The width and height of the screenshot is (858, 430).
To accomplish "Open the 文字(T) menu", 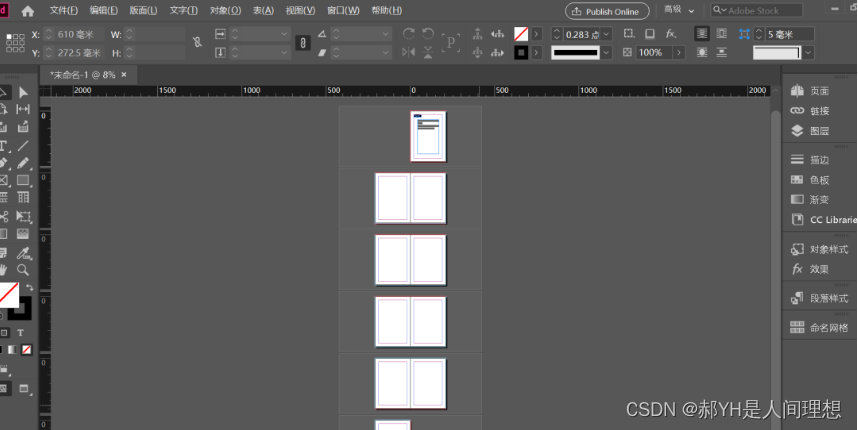I will (x=183, y=10).
